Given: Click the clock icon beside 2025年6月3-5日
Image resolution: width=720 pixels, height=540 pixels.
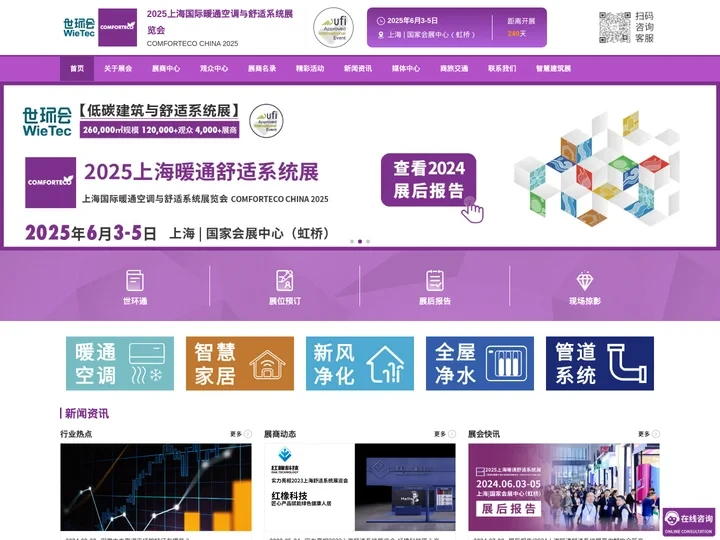Looking at the screenshot, I should coord(381,21).
